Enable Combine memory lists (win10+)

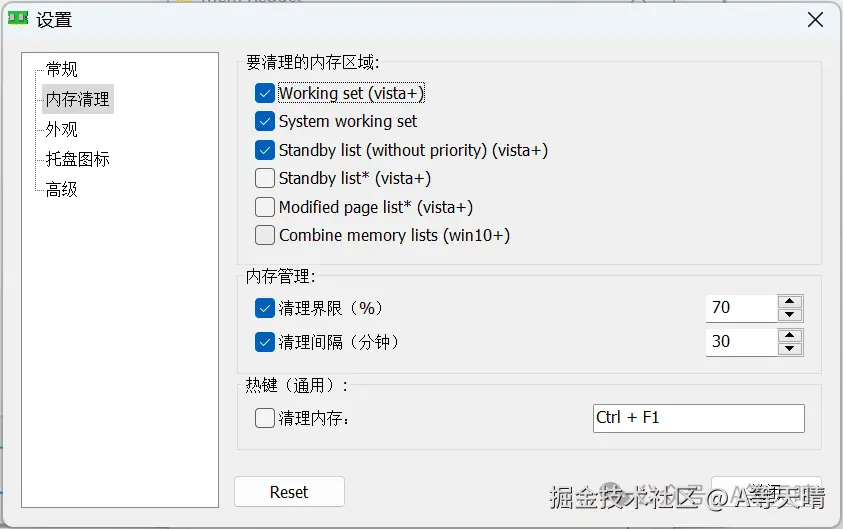tap(265, 236)
